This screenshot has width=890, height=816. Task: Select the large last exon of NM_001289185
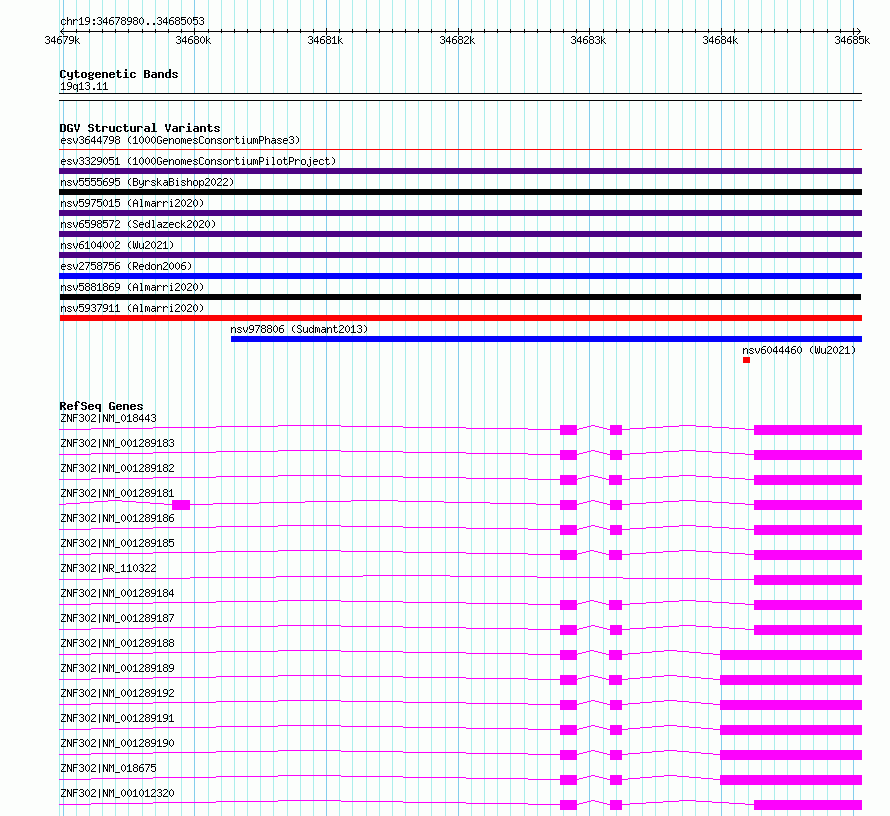(x=808, y=555)
